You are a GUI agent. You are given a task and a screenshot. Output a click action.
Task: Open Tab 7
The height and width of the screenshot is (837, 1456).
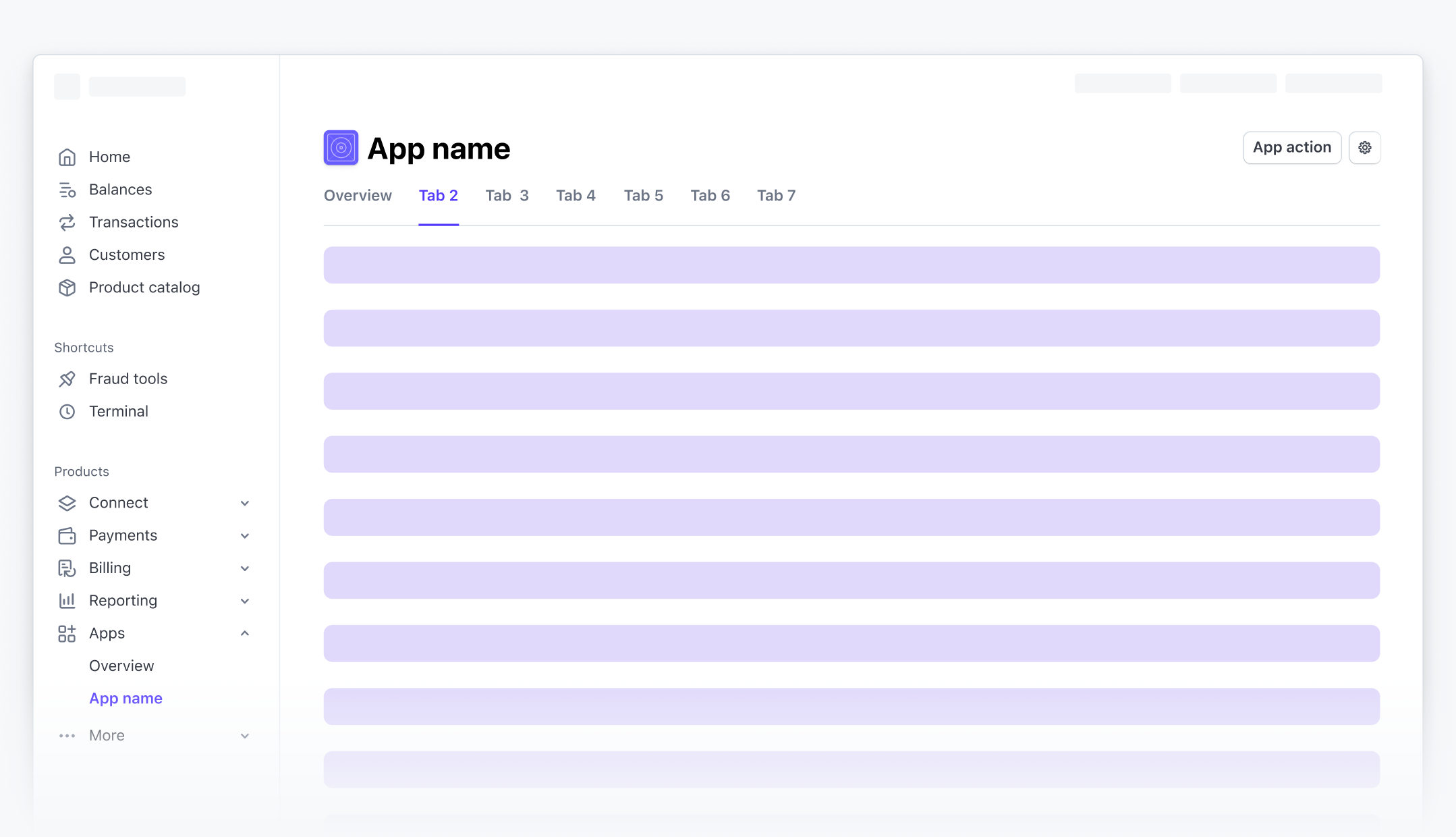(x=776, y=195)
